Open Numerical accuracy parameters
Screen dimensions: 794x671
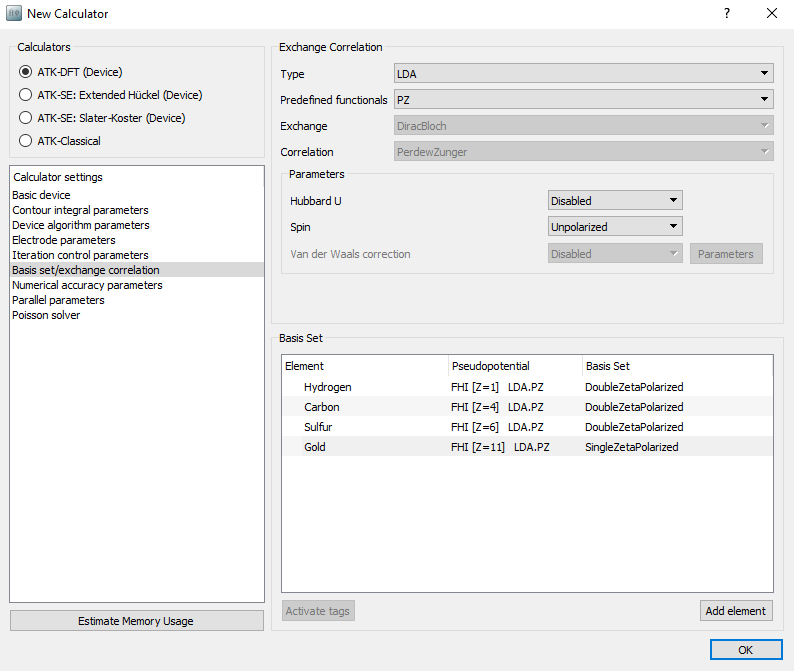(x=137, y=285)
